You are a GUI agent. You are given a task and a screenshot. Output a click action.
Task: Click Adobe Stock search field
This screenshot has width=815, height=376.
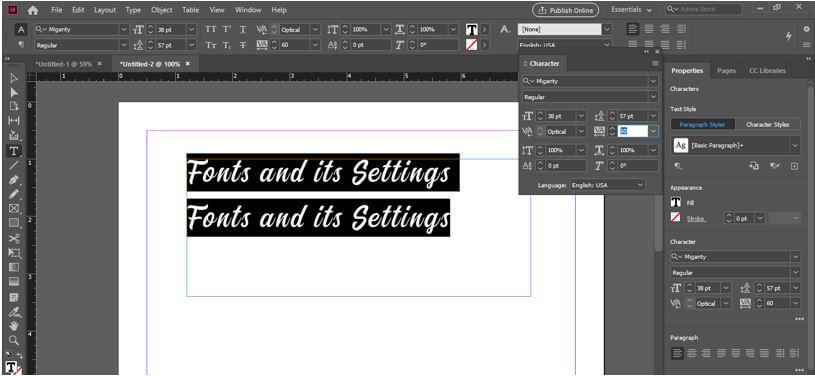tap(704, 9)
